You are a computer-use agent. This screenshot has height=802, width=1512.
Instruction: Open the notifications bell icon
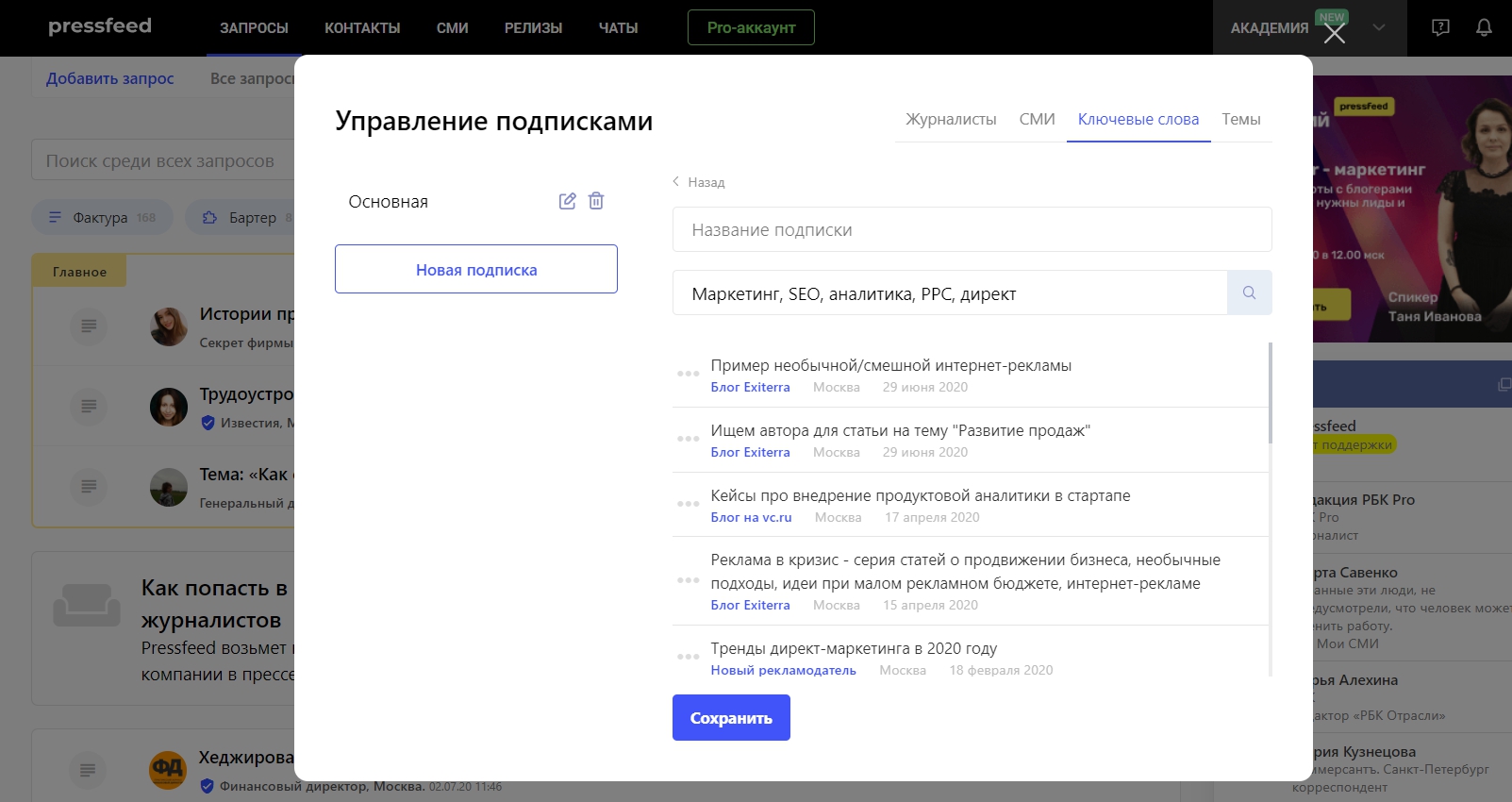coord(1484,27)
